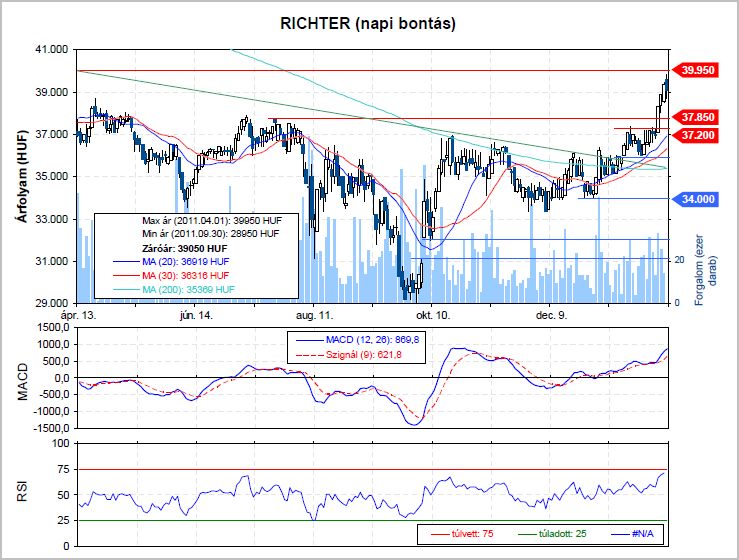
Task: Click the túladott: 25 legend entry
Action: (x=552, y=534)
